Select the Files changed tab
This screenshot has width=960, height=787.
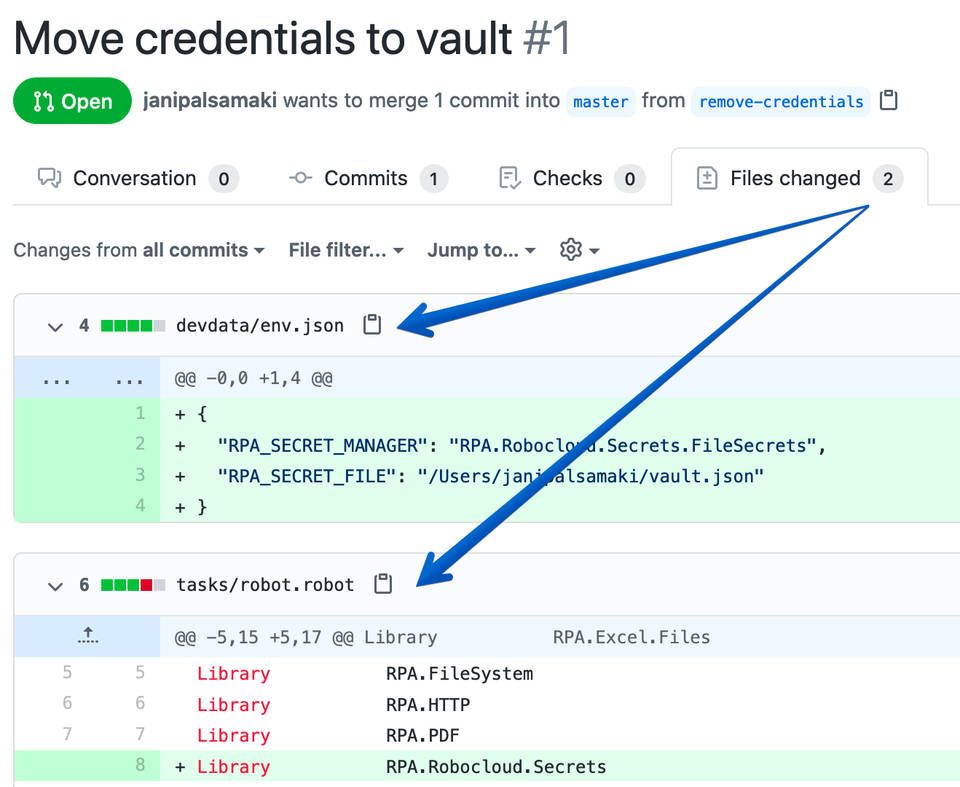[x=795, y=178]
